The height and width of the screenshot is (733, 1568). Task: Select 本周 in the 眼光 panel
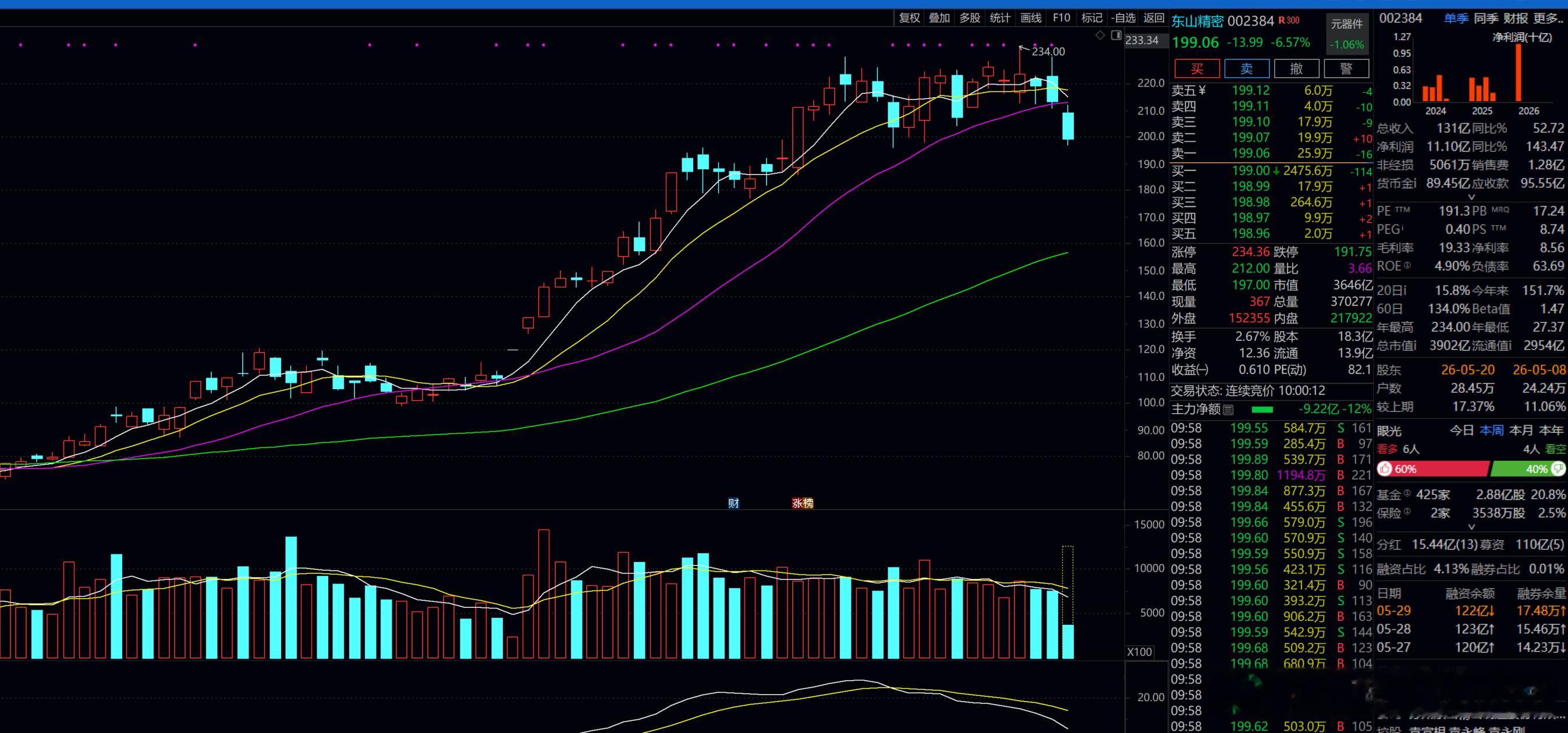[x=1491, y=430]
